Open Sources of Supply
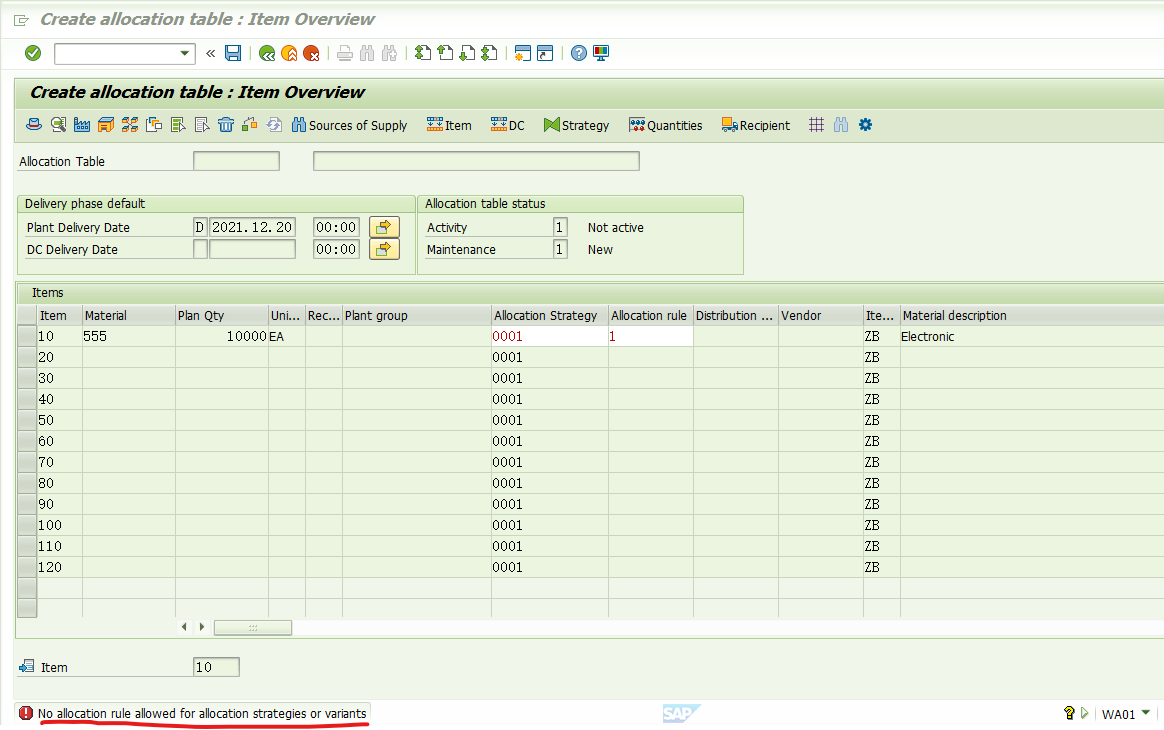1164x730 pixels. click(x=350, y=126)
